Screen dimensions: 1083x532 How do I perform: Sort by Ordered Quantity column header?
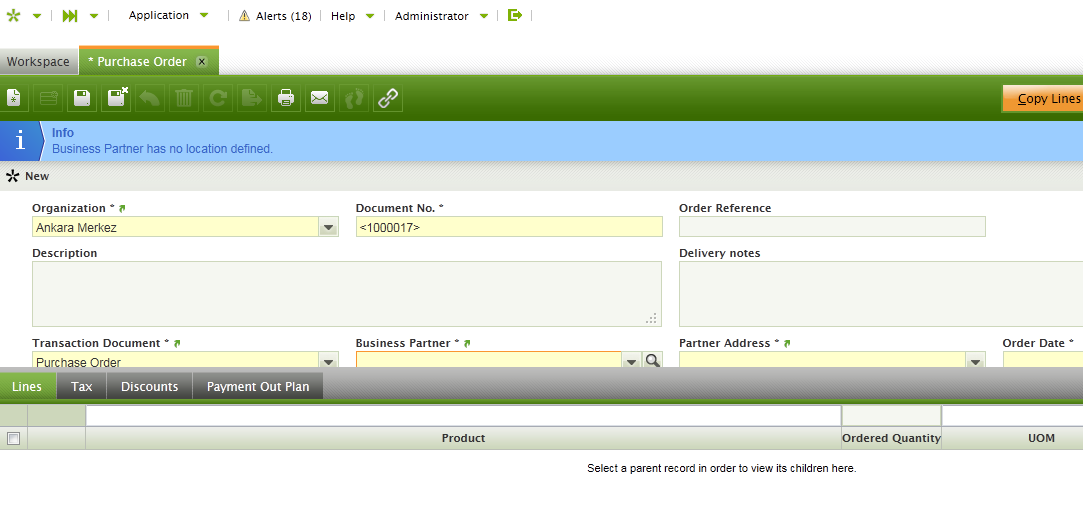(x=892, y=438)
